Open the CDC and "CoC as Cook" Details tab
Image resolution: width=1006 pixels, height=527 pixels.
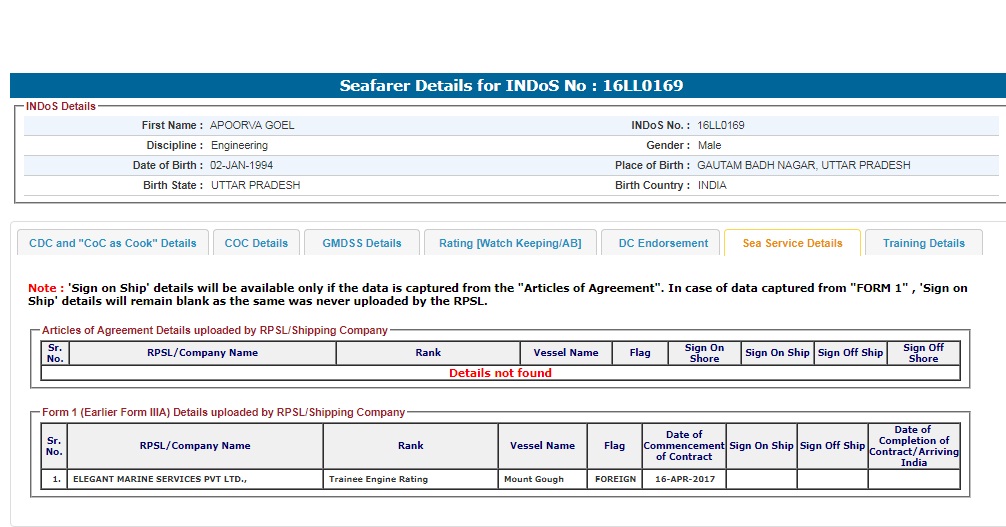[x=113, y=243]
